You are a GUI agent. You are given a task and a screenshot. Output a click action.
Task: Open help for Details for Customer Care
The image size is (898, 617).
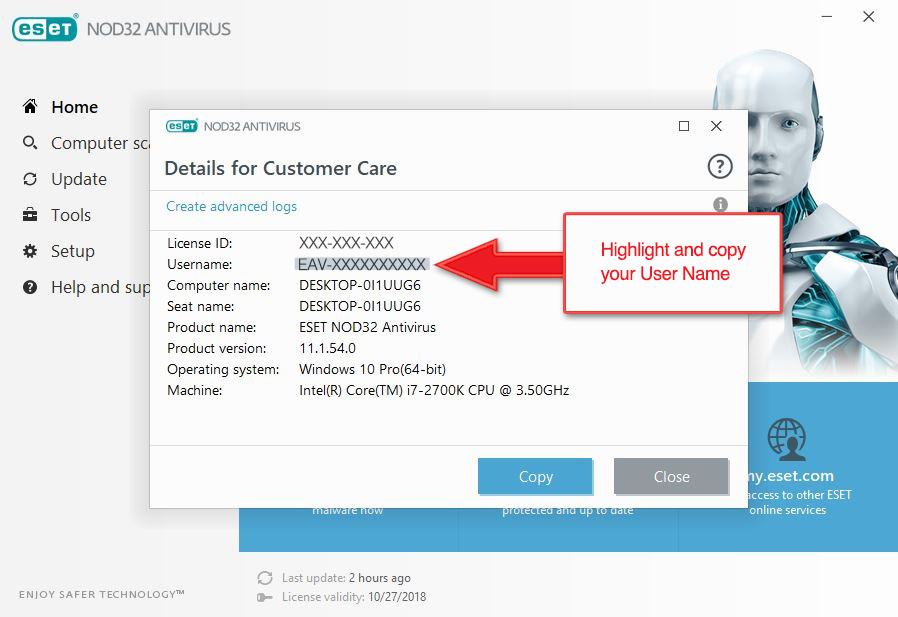click(x=720, y=167)
